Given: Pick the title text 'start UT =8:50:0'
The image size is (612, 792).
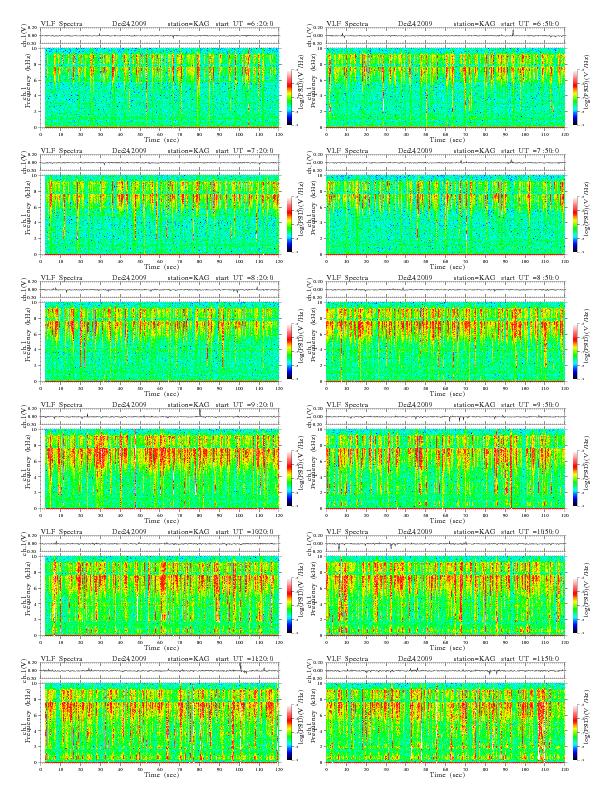Looking at the screenshot, I should pos(530,277).
